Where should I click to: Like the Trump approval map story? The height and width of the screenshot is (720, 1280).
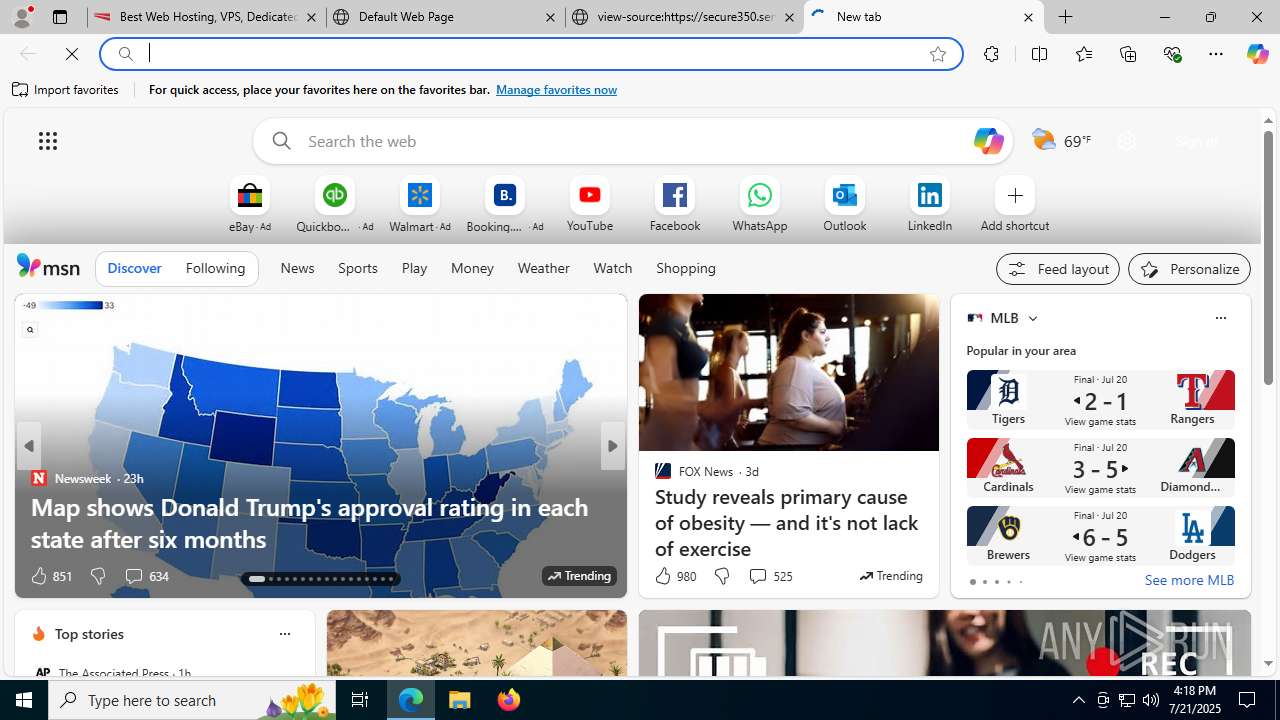[x=39, y=576]
